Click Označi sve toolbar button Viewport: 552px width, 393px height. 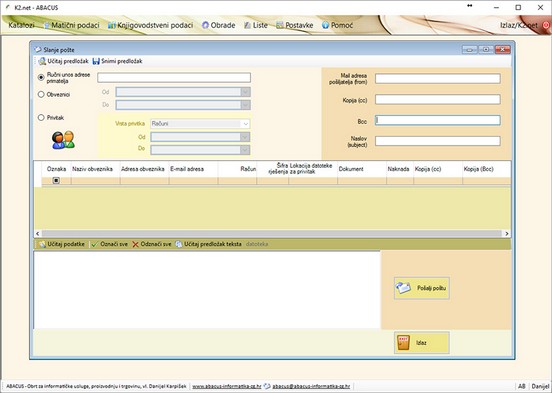click(x=109, y=244)
